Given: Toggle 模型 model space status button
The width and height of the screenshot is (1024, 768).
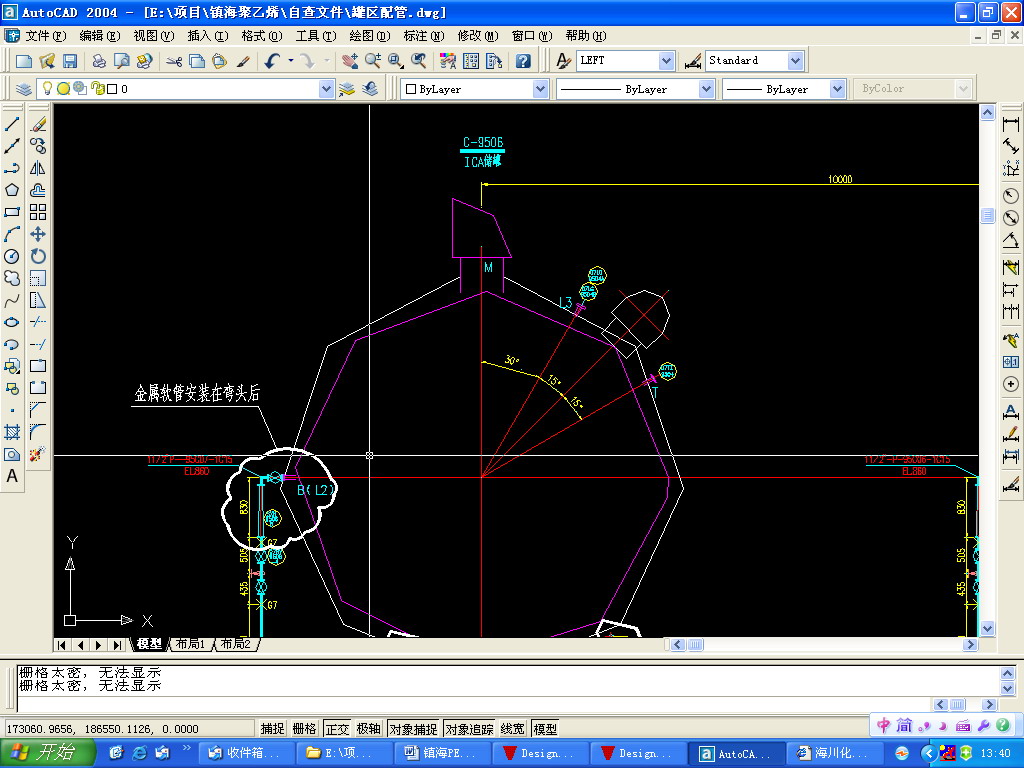Looking at the screenshot, I should tap(545, 729).
